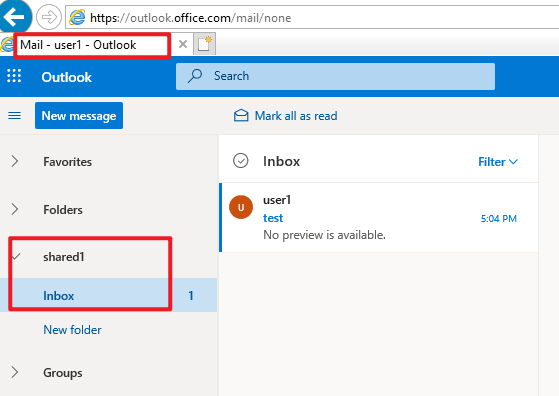Expand the Favorites section chevron
Screen dimensions: 559x396
tap(15, 161)
